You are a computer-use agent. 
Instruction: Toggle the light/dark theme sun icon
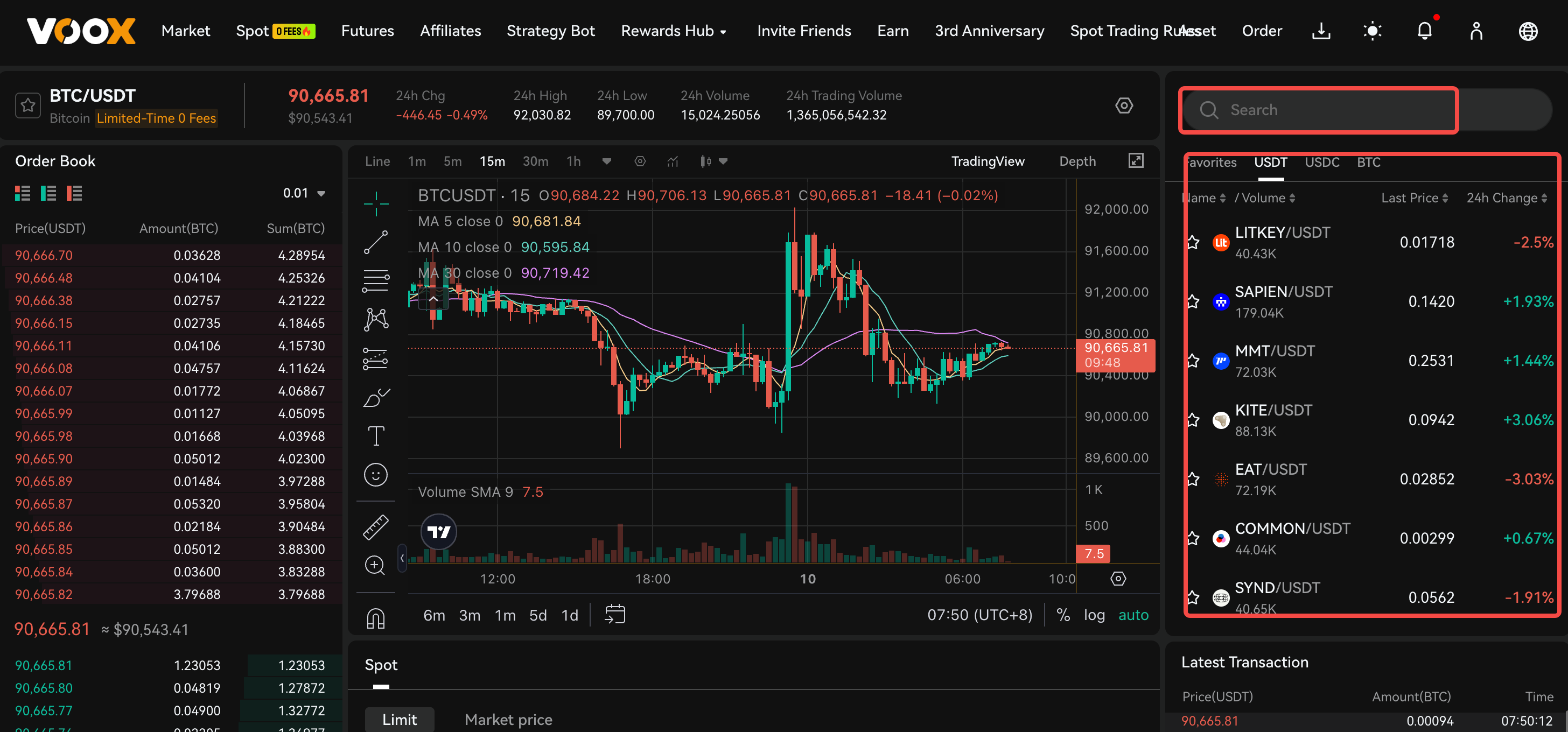pos(1373,31)
